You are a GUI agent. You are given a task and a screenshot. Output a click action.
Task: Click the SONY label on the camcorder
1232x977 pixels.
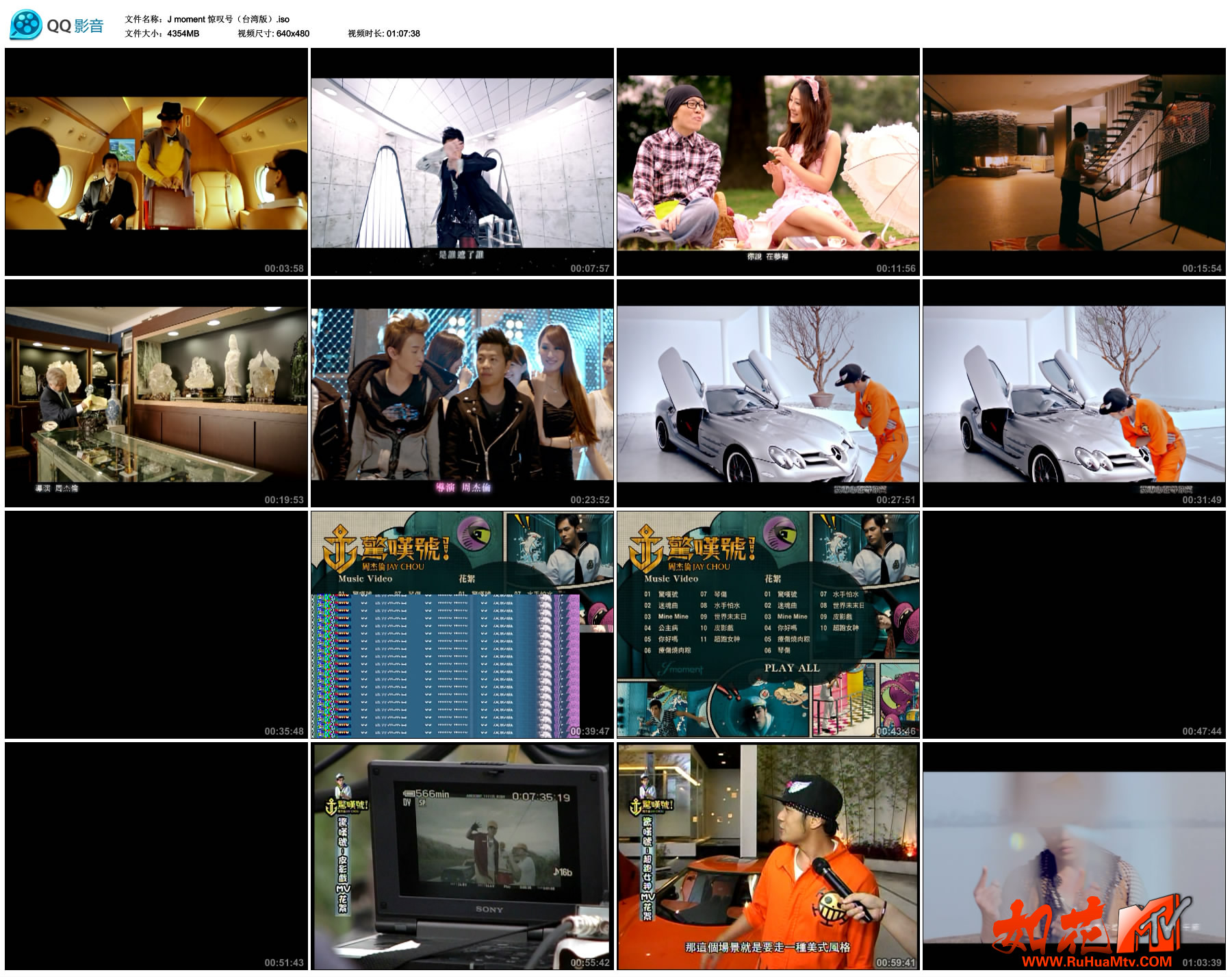[x=489, y=909]
